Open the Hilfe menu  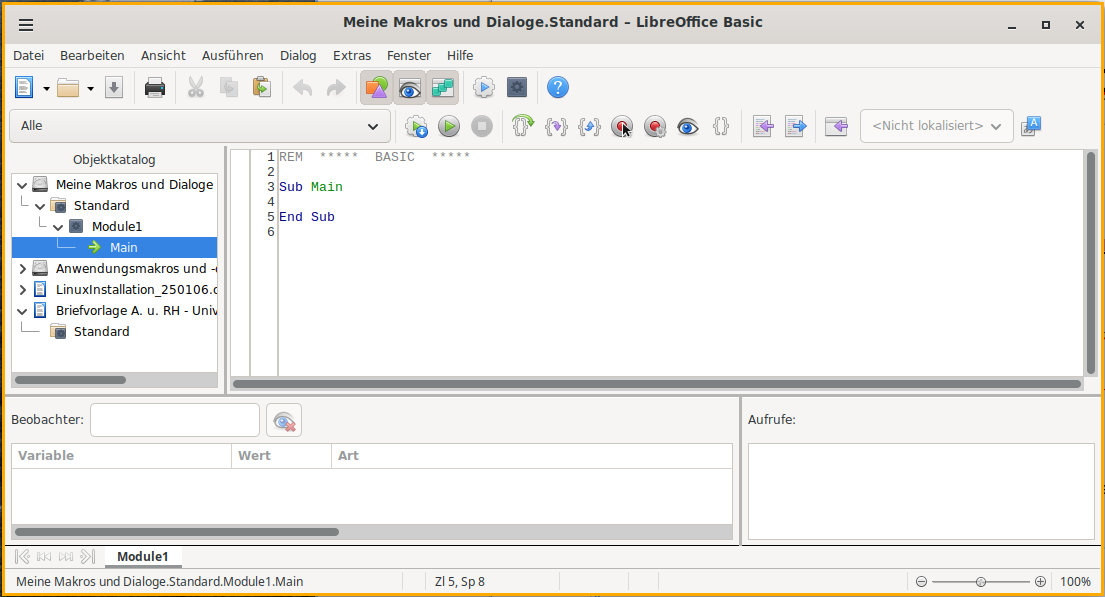tap(459, 56)
